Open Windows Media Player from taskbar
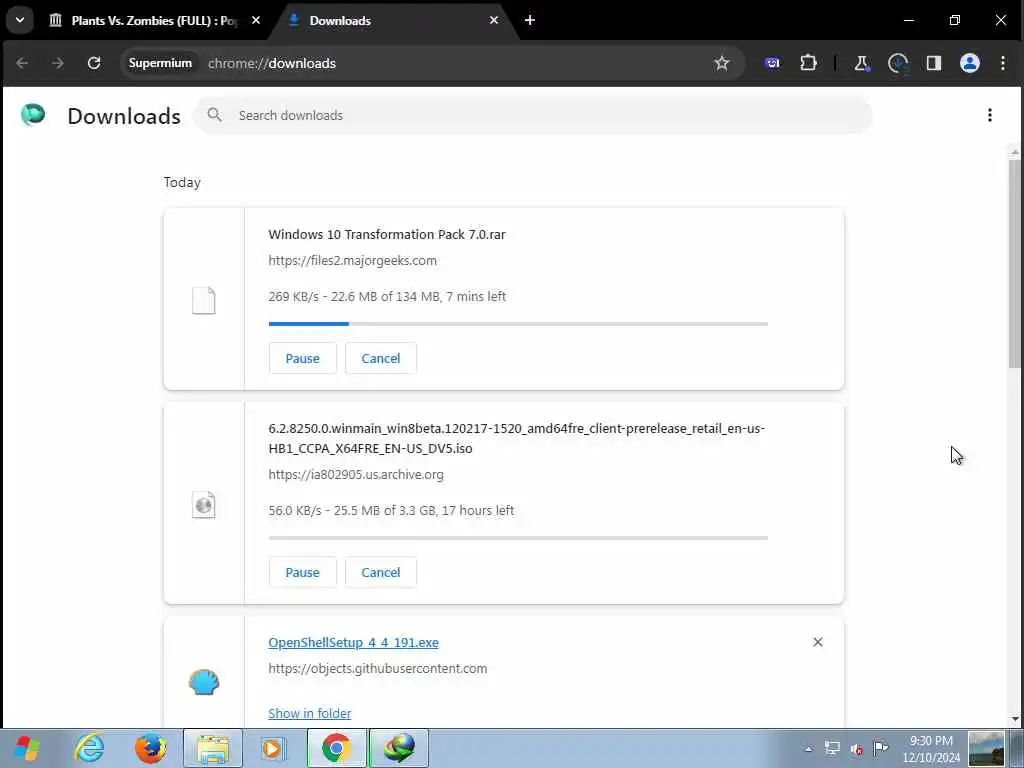The image size is (1024, 768). [272, 748]
